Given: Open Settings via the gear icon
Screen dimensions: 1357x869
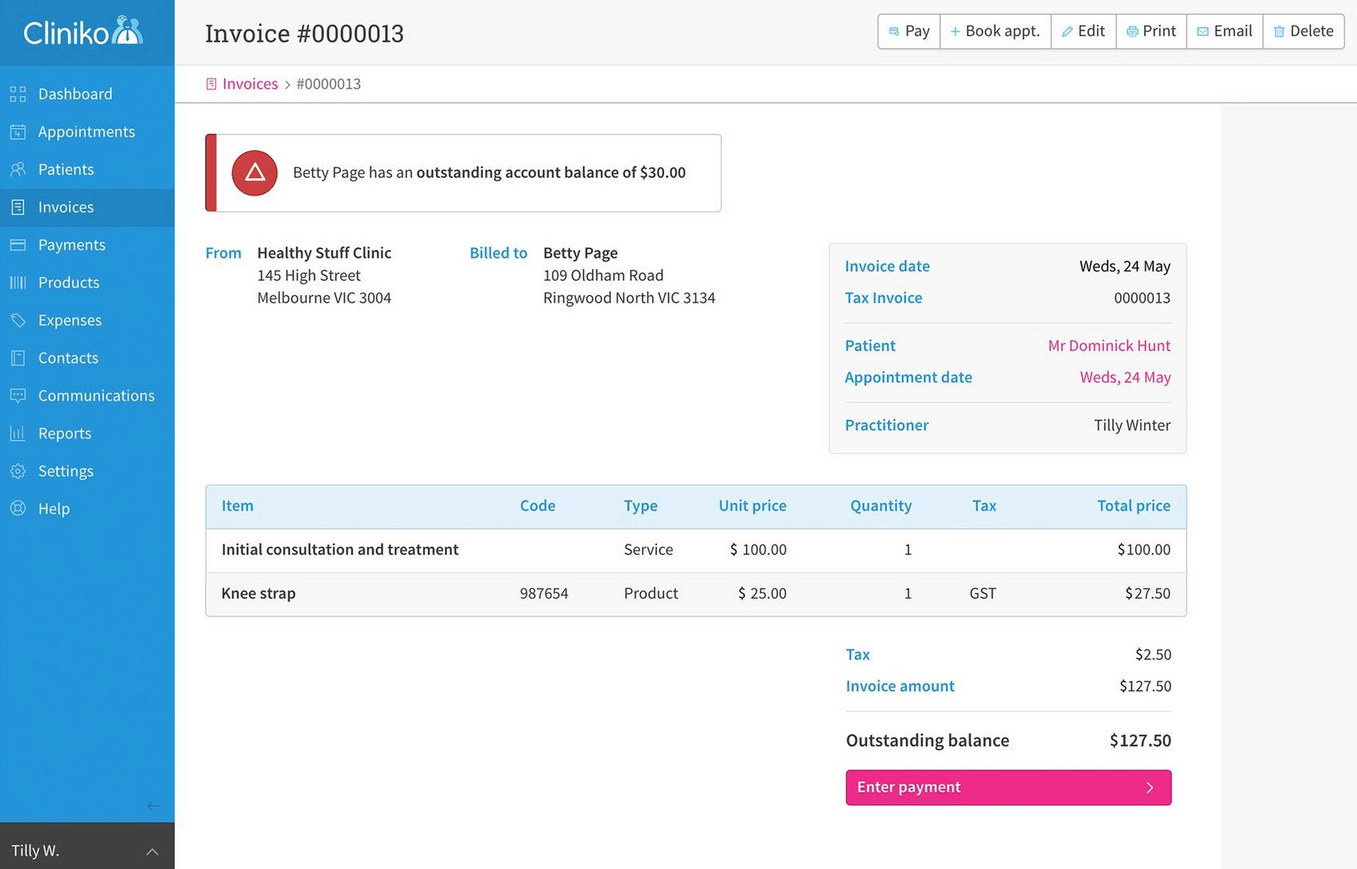Looking at the screenshot, I should (x=17, y=470).
